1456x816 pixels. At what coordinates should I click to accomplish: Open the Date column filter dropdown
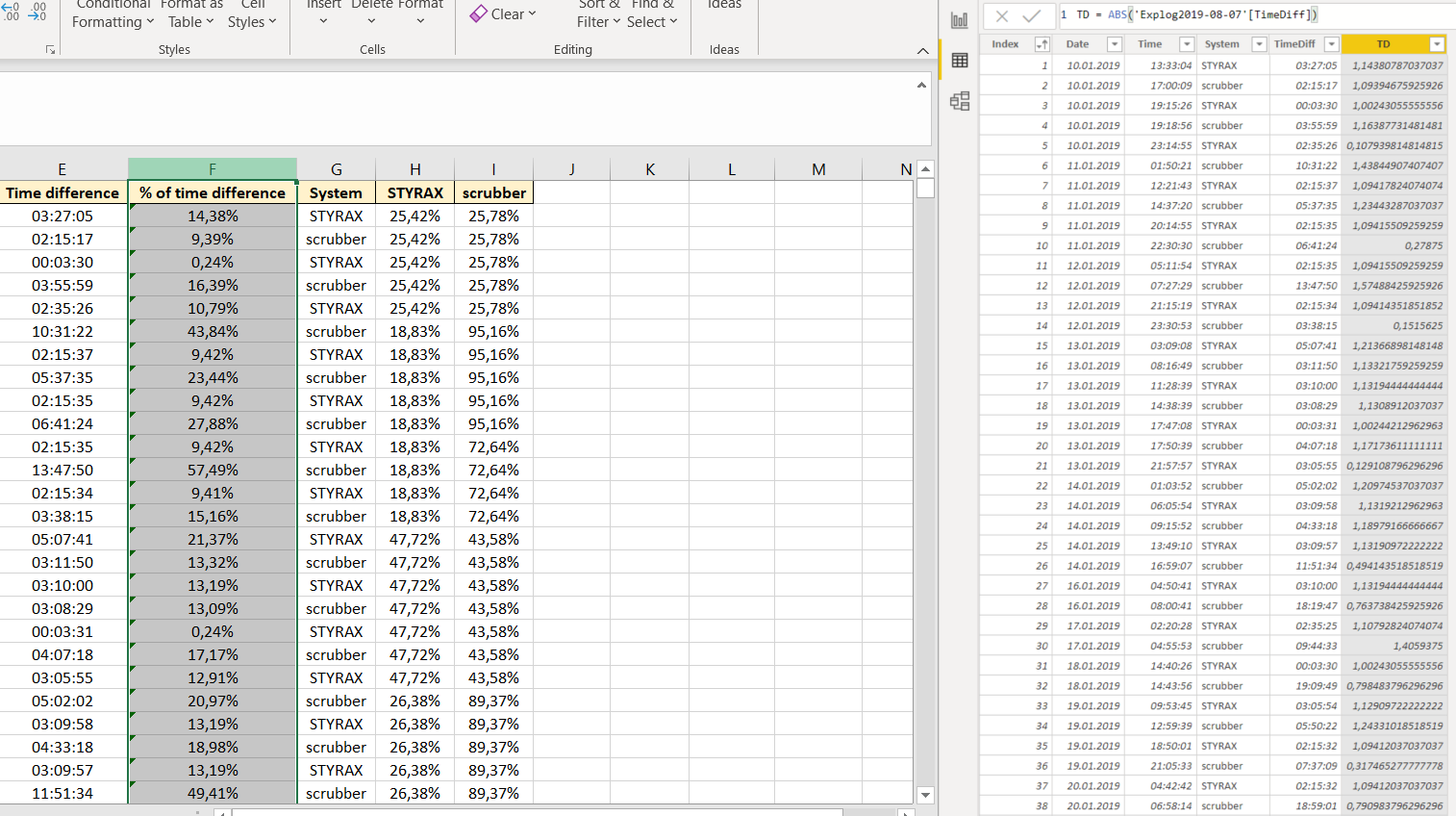1114,44
